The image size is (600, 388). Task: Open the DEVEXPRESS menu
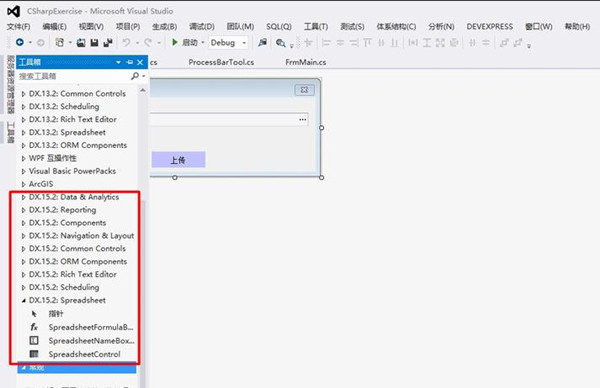coord(489,26)
